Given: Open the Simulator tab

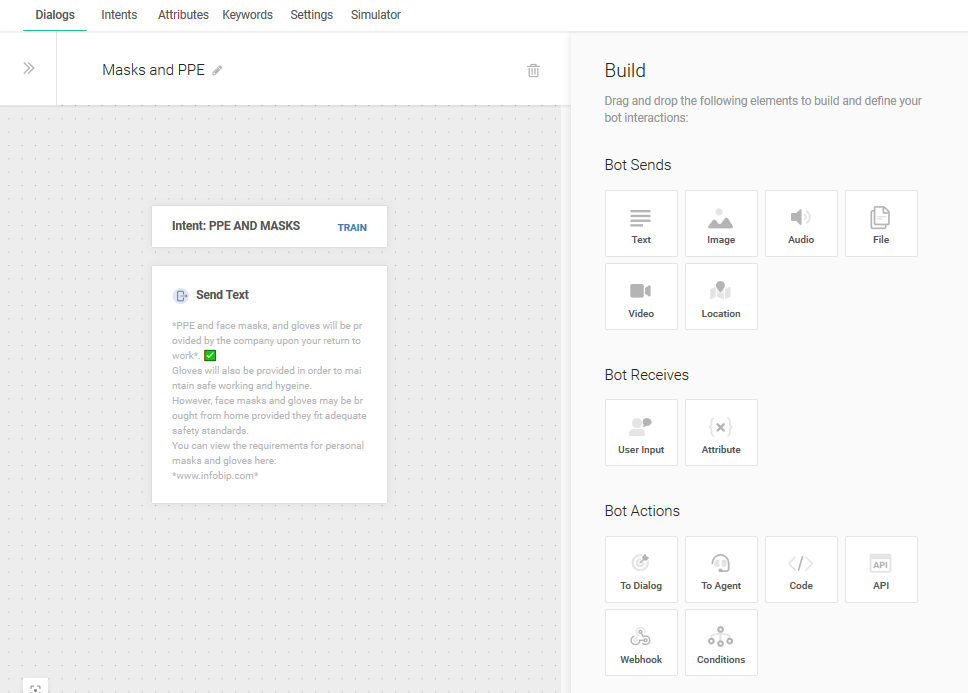Looking at the screenshot, I should pos(376,15).
